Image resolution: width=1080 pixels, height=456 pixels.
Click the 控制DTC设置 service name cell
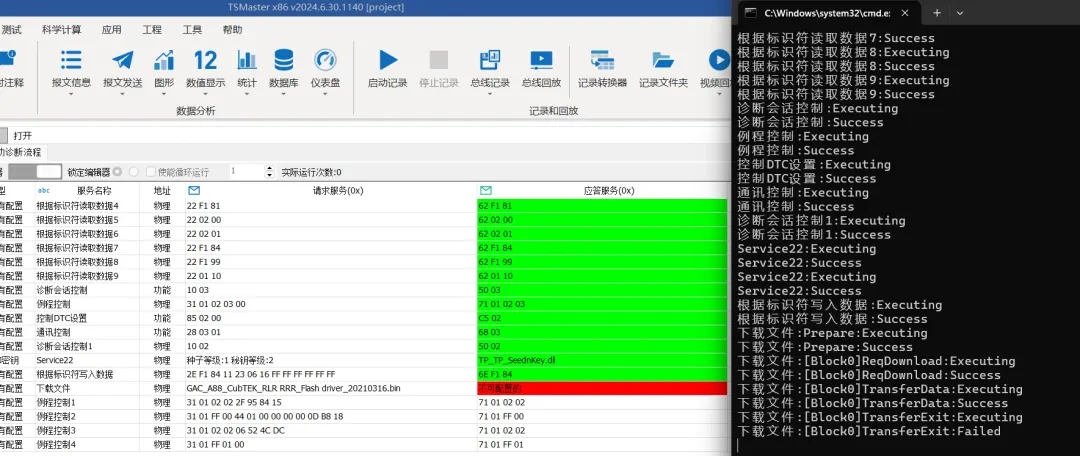click(62, 318)
